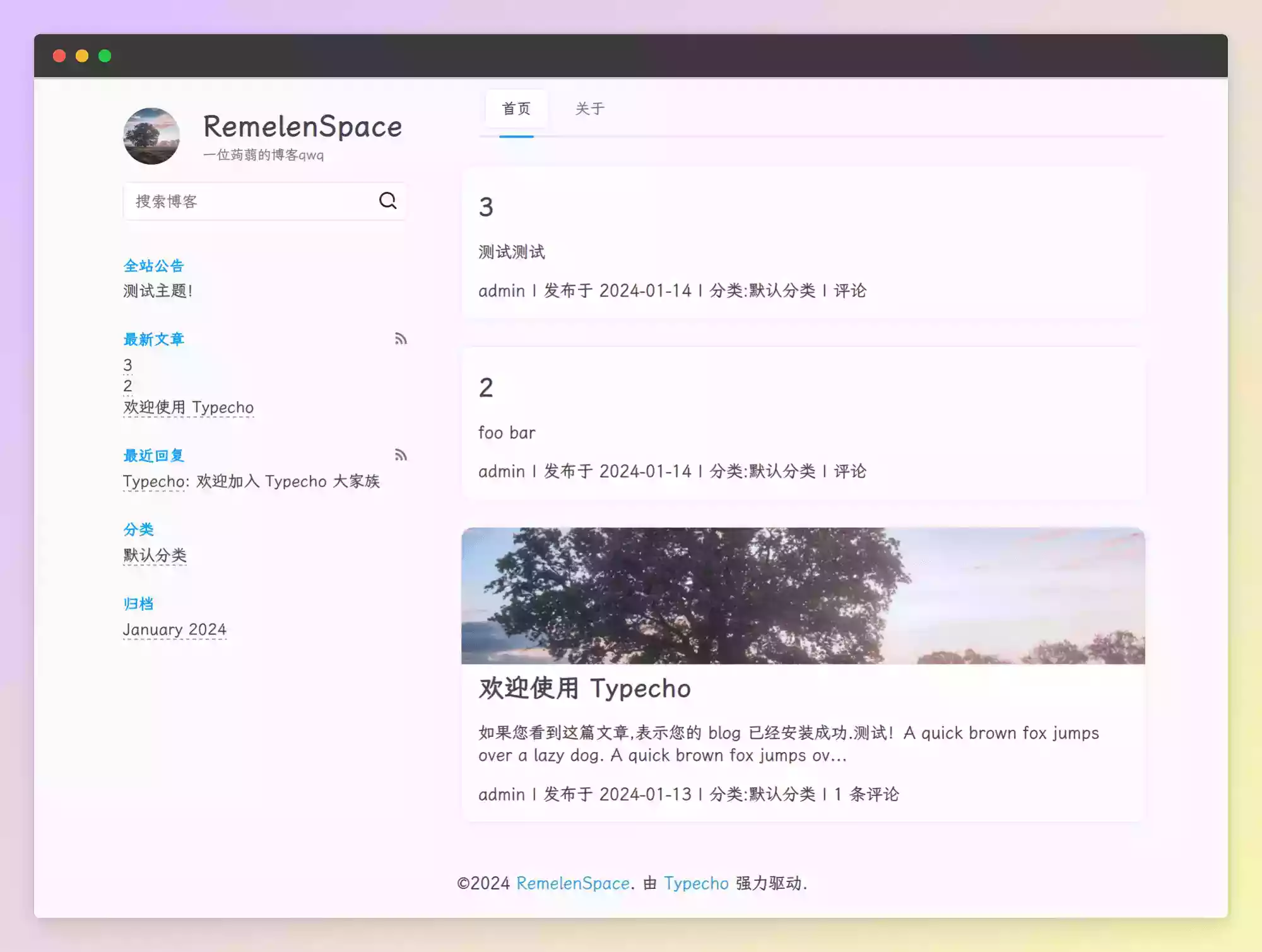Open post 2 from 最新文章 list
Viewport: 1262px width, 952px height.
(128, 385)
